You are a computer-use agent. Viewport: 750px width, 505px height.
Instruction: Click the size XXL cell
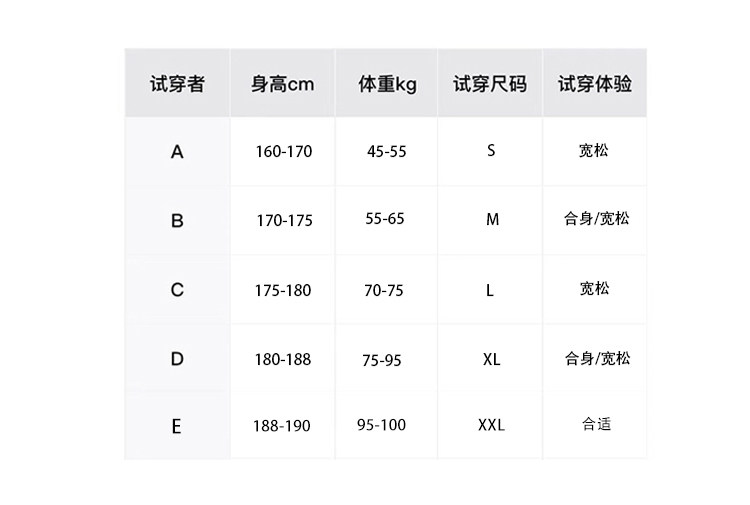(x=491, y=425)
